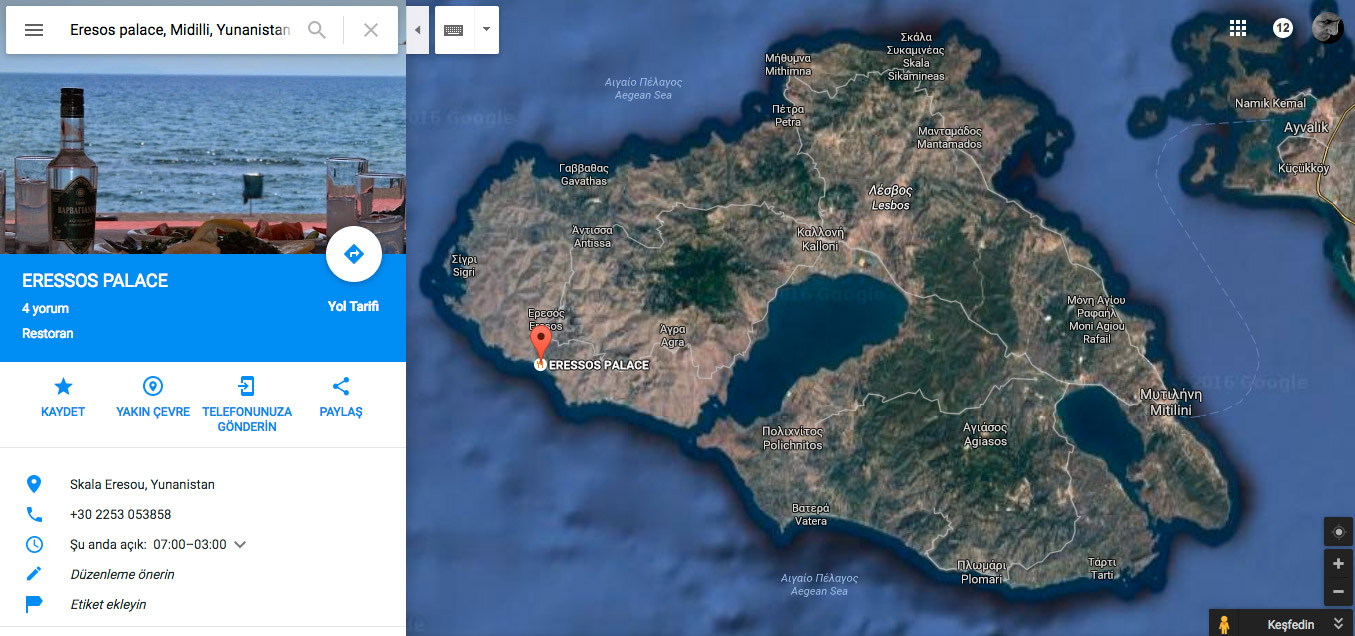
Task: Select the Street View pegman icon
Action: [x=1223, y=624]
